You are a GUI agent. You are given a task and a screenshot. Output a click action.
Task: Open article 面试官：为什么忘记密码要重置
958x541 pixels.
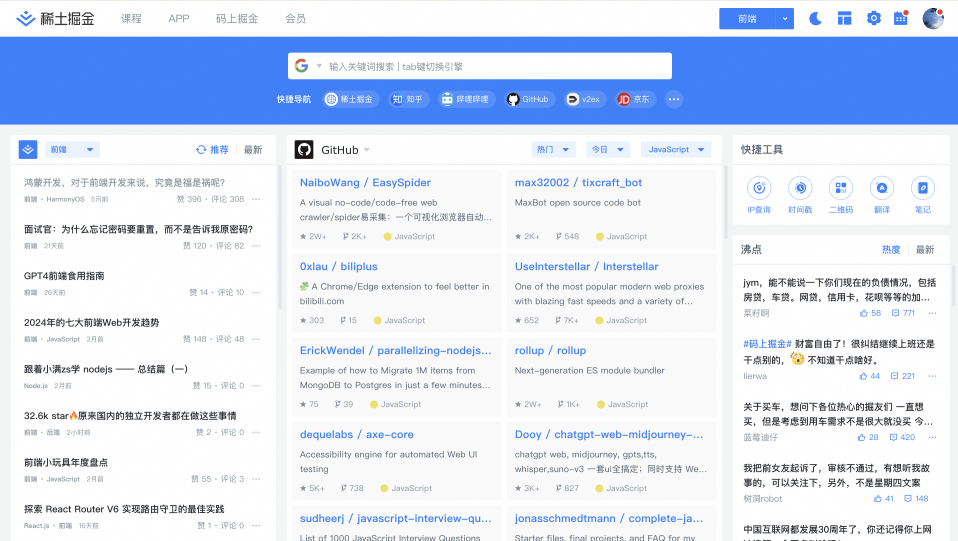138,229
